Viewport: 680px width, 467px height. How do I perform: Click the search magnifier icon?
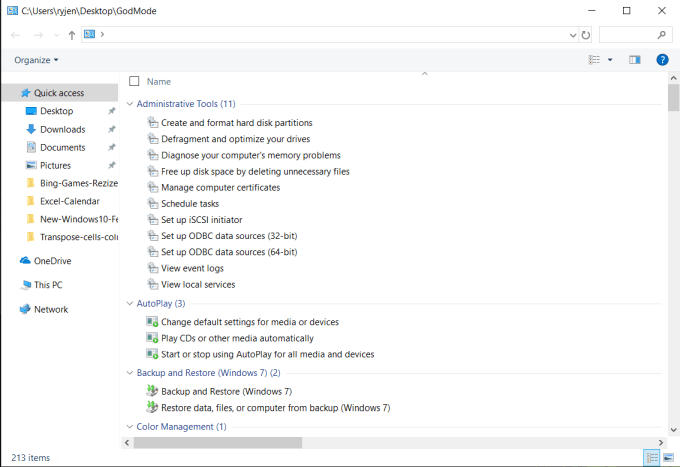tap(661, 35)
